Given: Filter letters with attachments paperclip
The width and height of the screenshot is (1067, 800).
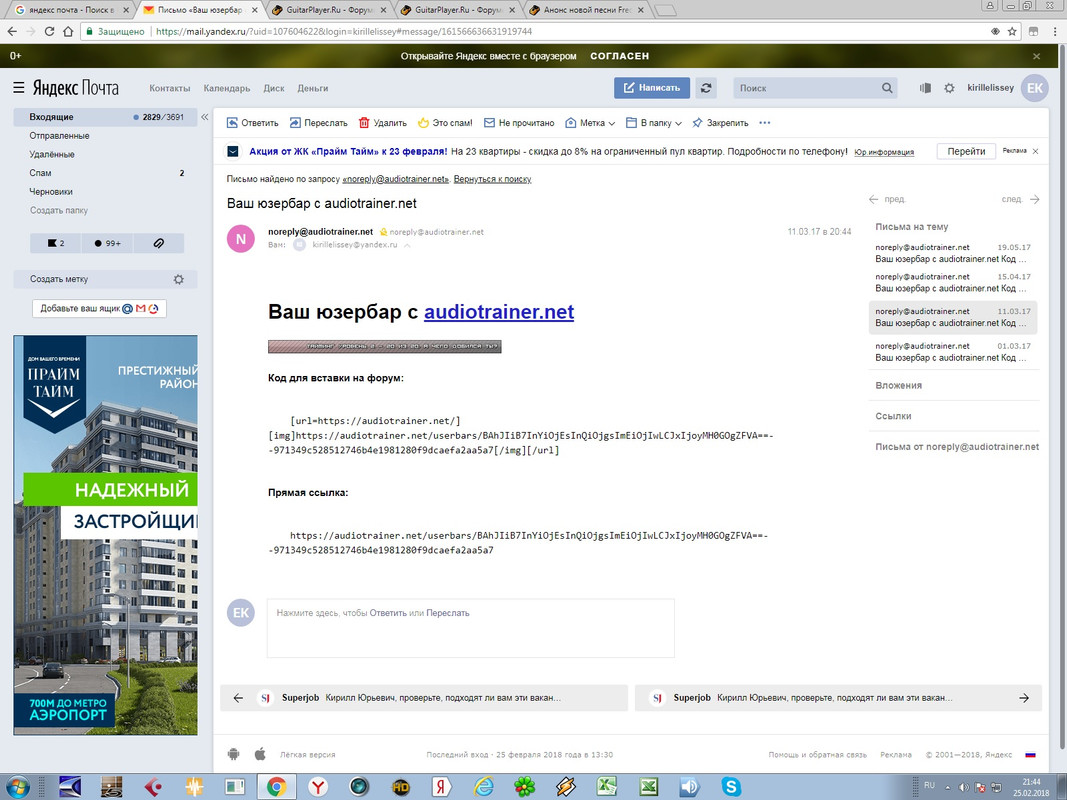Looking at the screenshot, I should point(159,243).
